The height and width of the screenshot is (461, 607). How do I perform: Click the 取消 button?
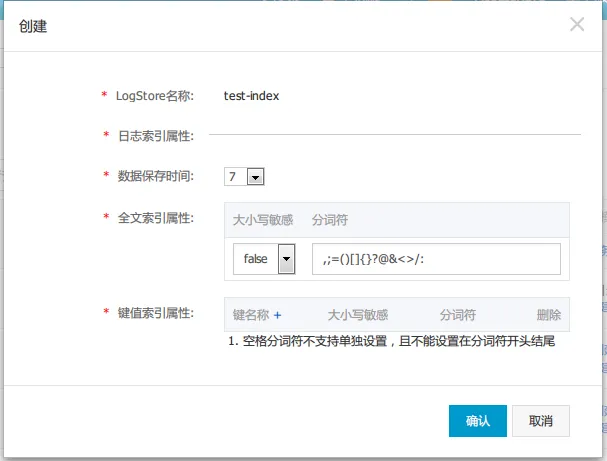pyautogui.click(x=541, y=421)
